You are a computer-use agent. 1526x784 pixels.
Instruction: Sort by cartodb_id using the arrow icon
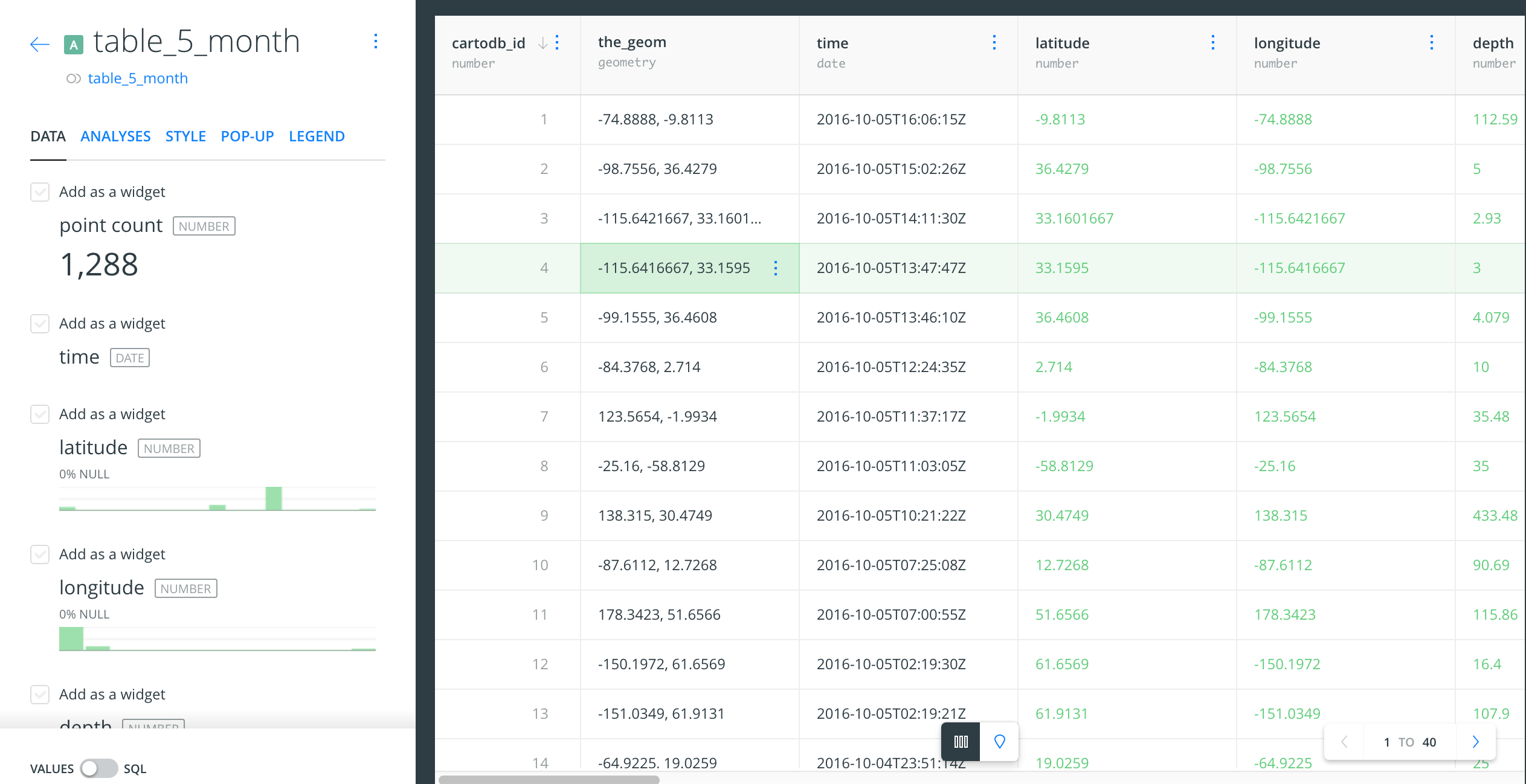pyautogui.click(x=542, y=43)
